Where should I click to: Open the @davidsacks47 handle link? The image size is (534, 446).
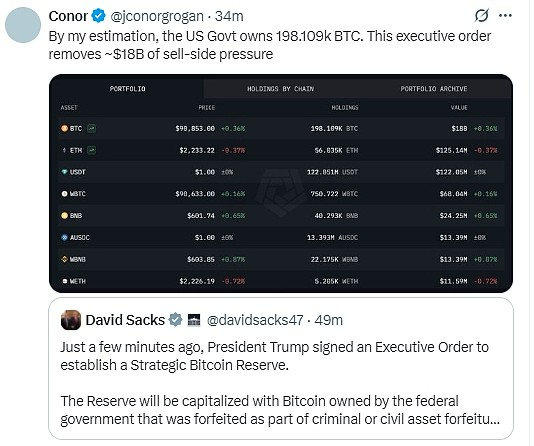[x=255, y=320]
